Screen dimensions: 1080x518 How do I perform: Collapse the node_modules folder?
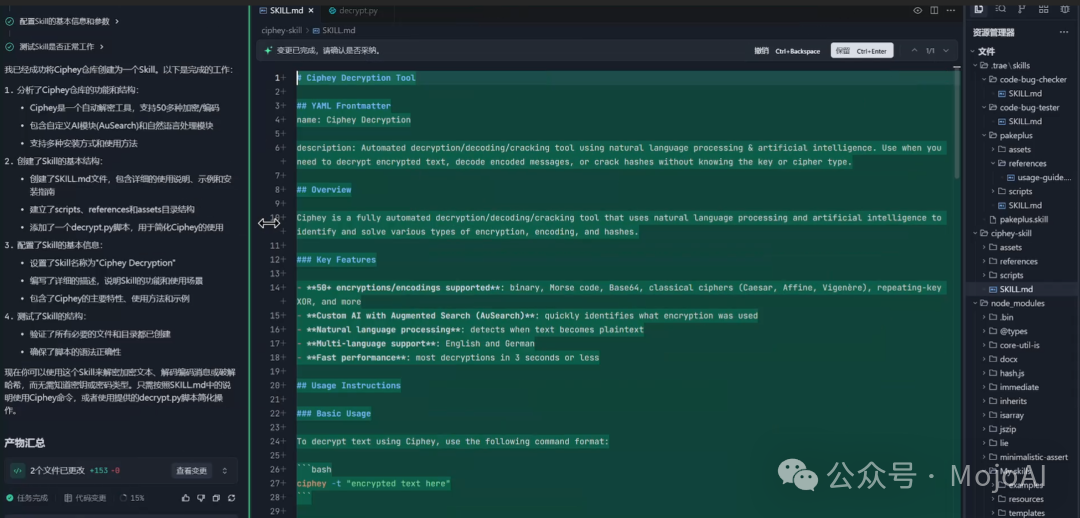(975, 303)
